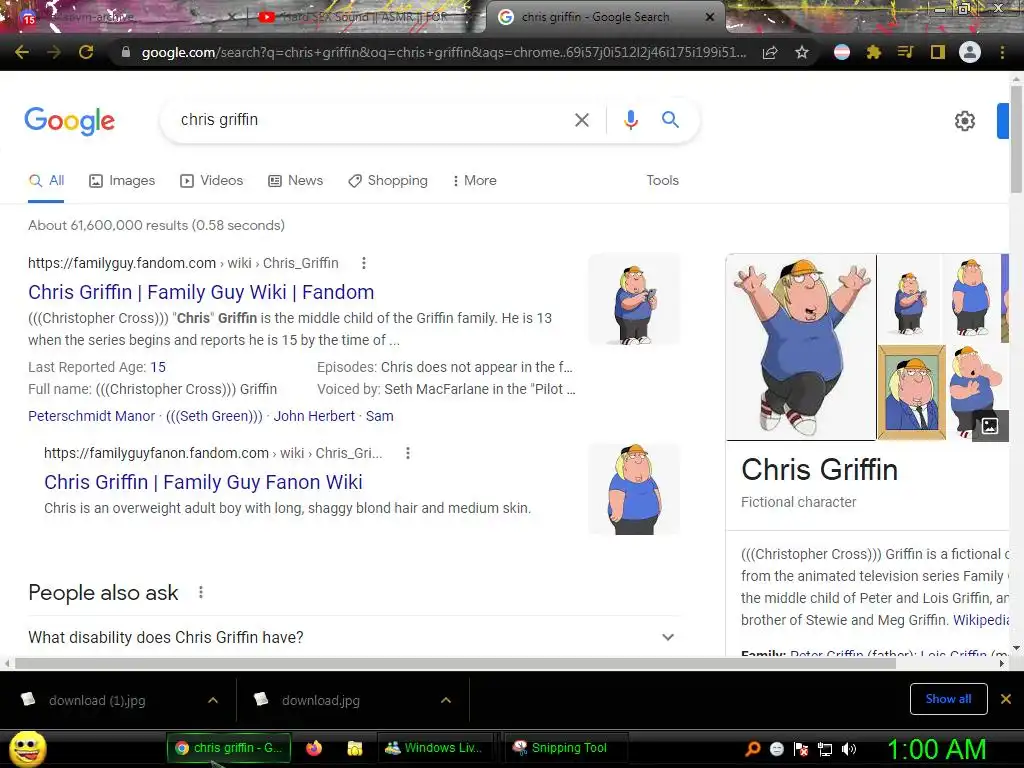Open the media control playlist icon
This screenshot has width=1024, height=768.
click(906, 52)
